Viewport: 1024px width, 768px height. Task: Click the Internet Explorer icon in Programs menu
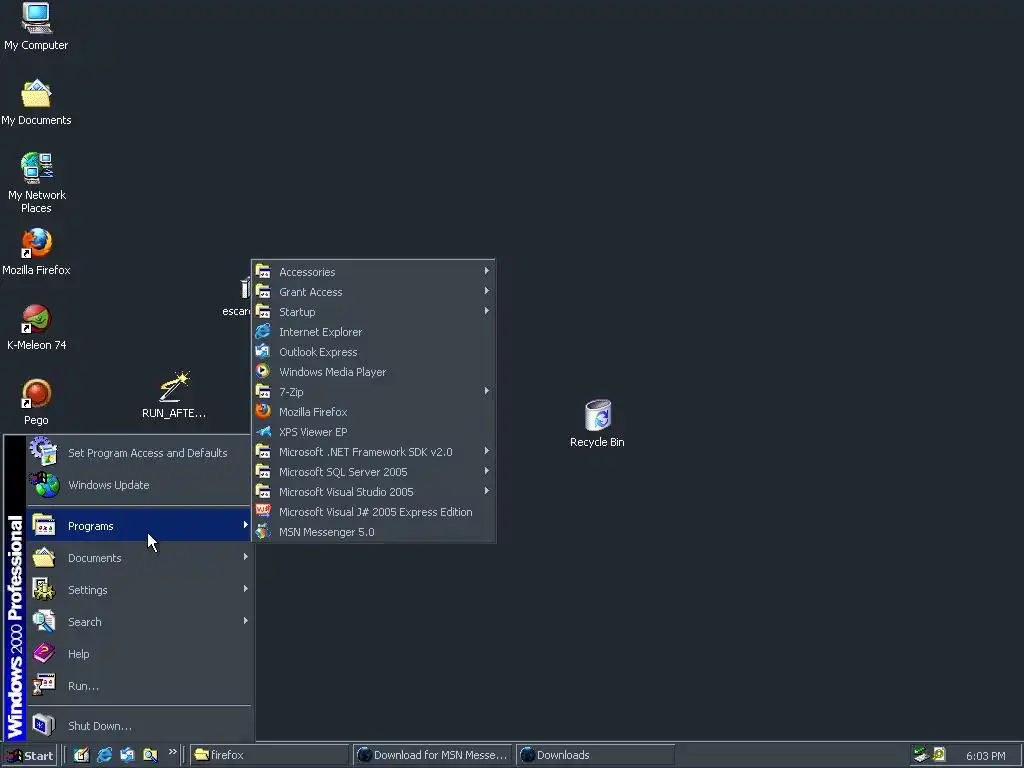[x=263, y=332]
